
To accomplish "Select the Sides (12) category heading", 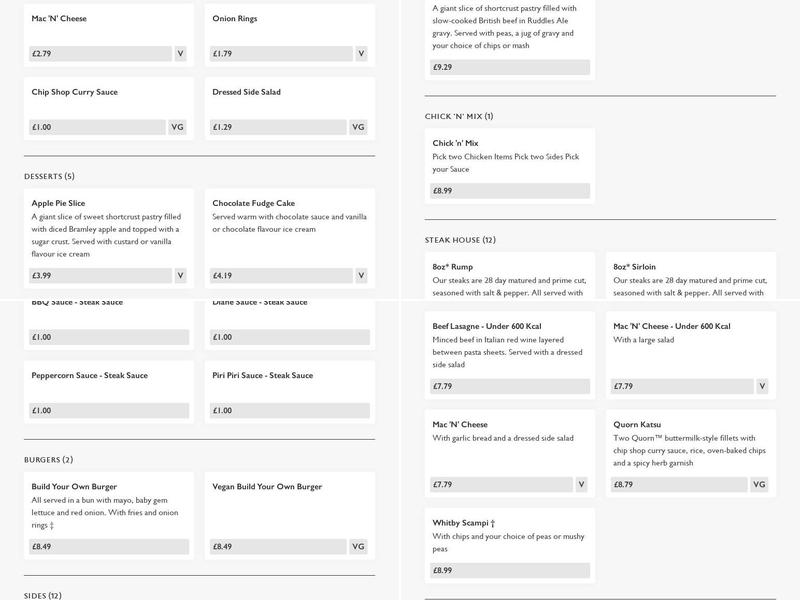I will 43,596.
